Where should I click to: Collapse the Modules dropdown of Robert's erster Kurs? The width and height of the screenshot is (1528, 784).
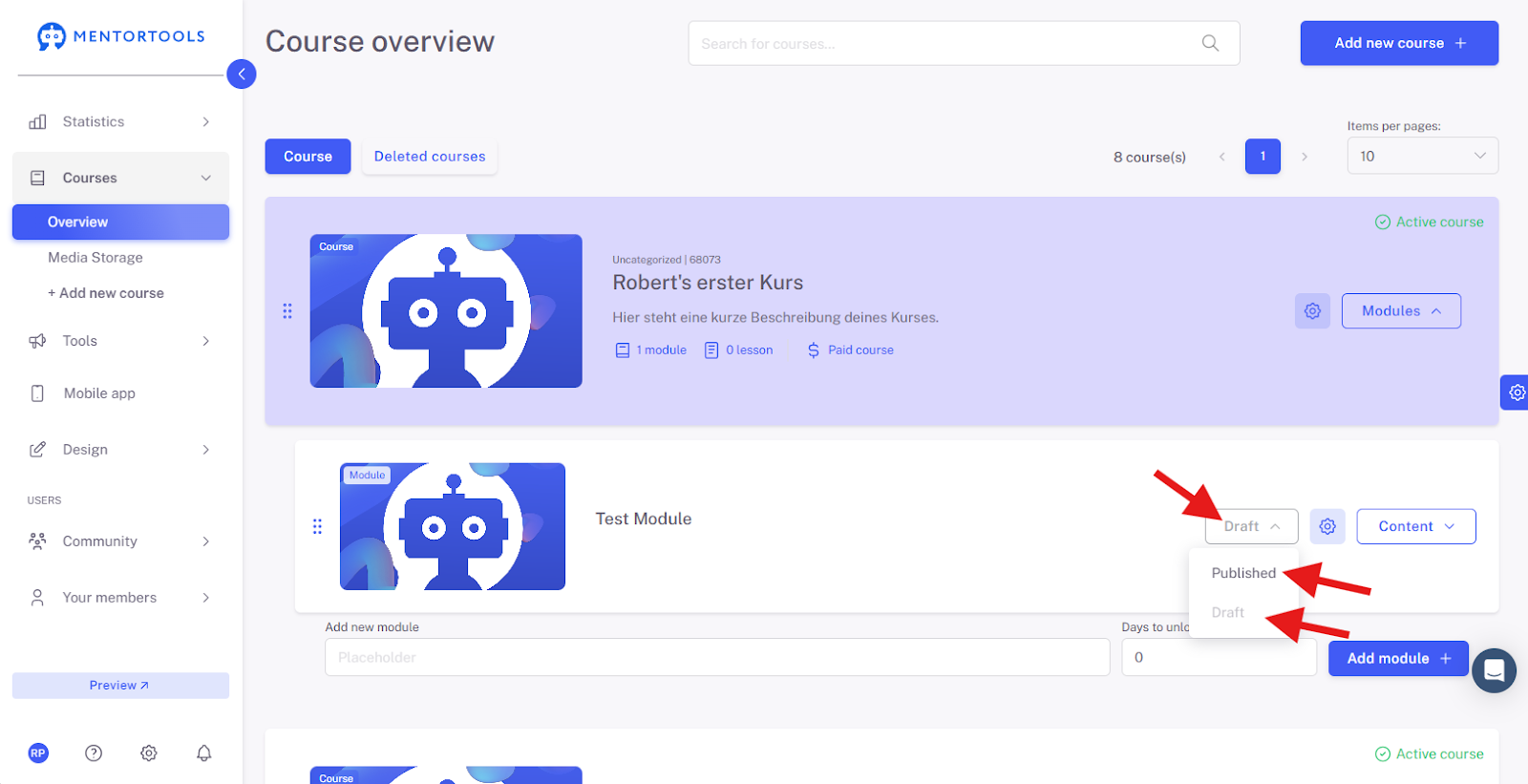[x=1401, y=311]
